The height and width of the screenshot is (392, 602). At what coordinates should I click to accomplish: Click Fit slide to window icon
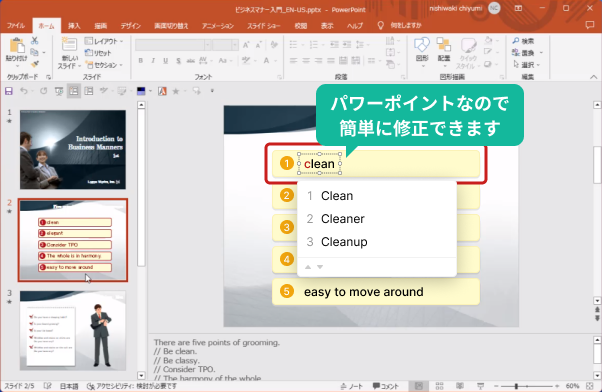590,386
